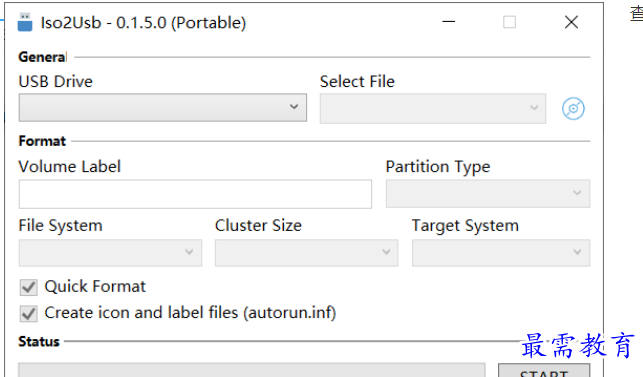Toggle Create icon and label files checkbox
The height and width of the screenshot is (377, 643).
point(29,314)
